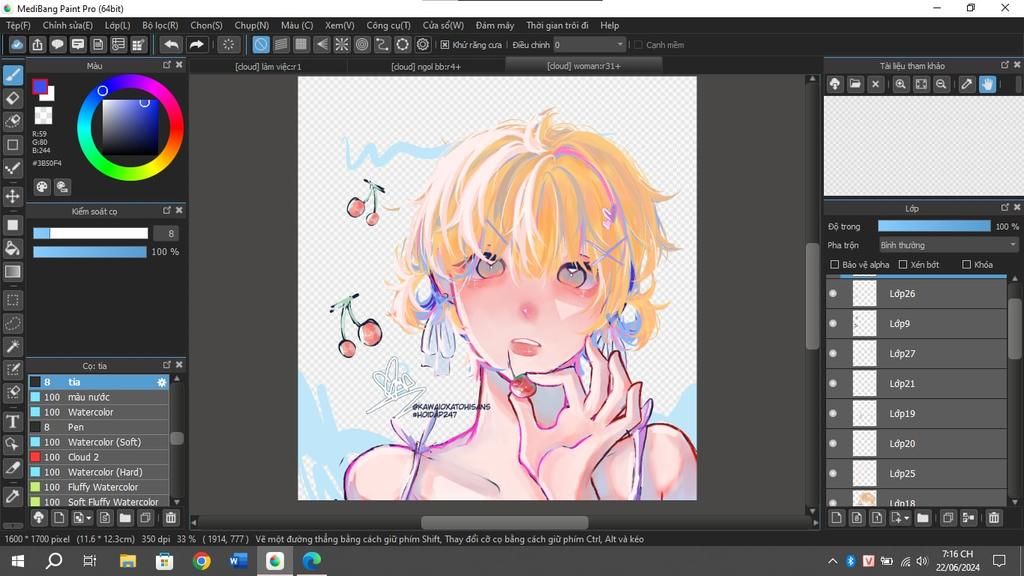
Task: Turn off snap icon in toolbar
Action: [261, 44]
